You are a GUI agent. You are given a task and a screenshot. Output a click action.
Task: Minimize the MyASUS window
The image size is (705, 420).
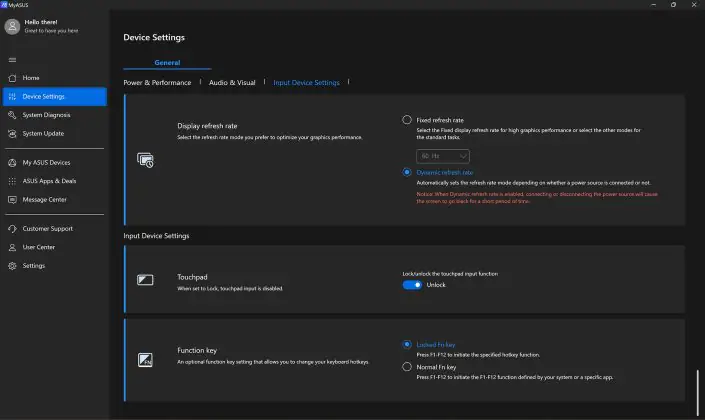pyautogui.click(x=653, y=4)
